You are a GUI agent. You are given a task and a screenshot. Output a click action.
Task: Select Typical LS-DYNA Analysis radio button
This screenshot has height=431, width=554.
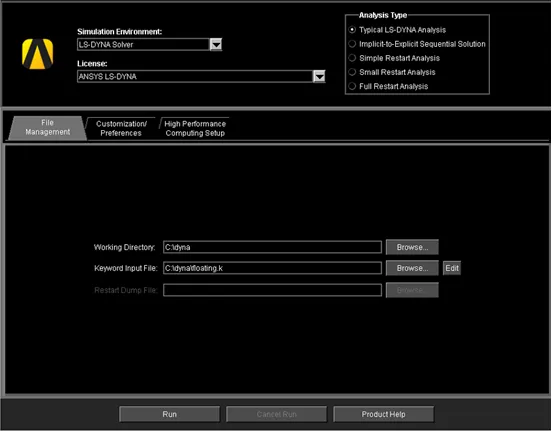pyautogui.click(x=352, y=30)
